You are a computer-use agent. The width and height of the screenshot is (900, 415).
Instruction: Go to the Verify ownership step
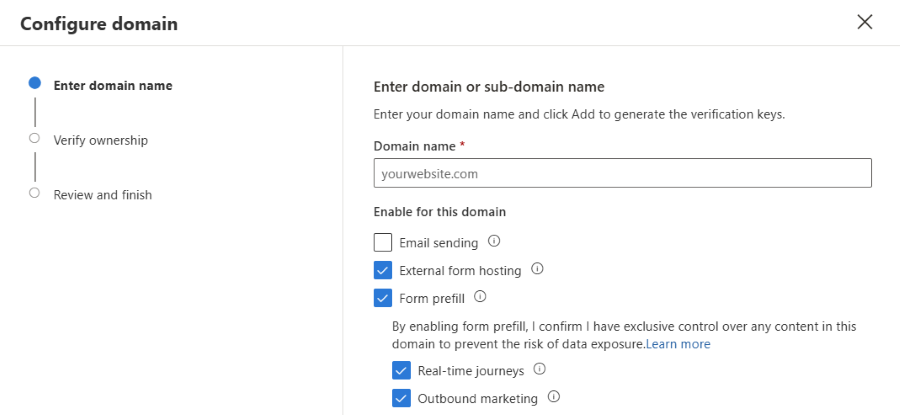[x=100, y=140]
